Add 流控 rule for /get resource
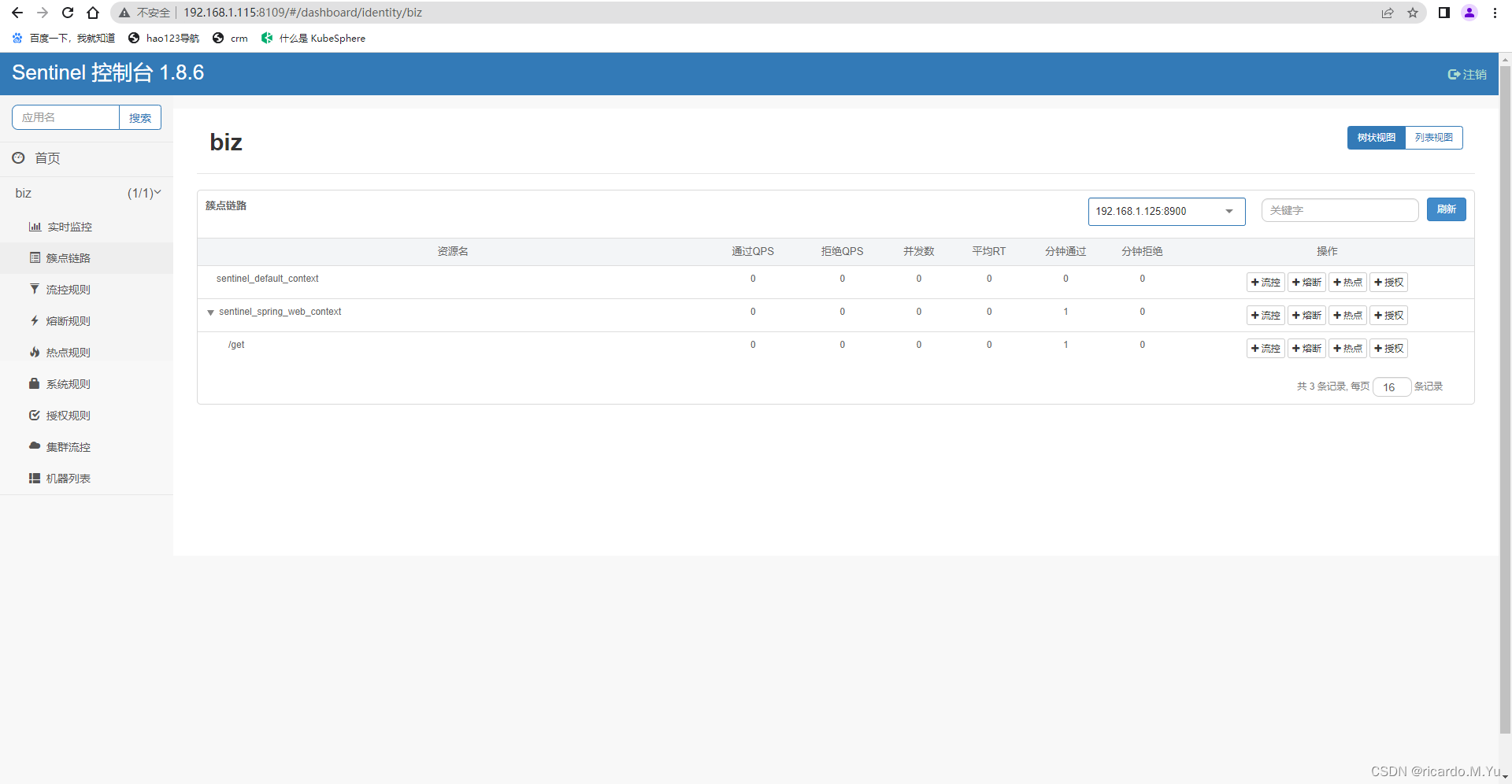 tap(1266, 348)
